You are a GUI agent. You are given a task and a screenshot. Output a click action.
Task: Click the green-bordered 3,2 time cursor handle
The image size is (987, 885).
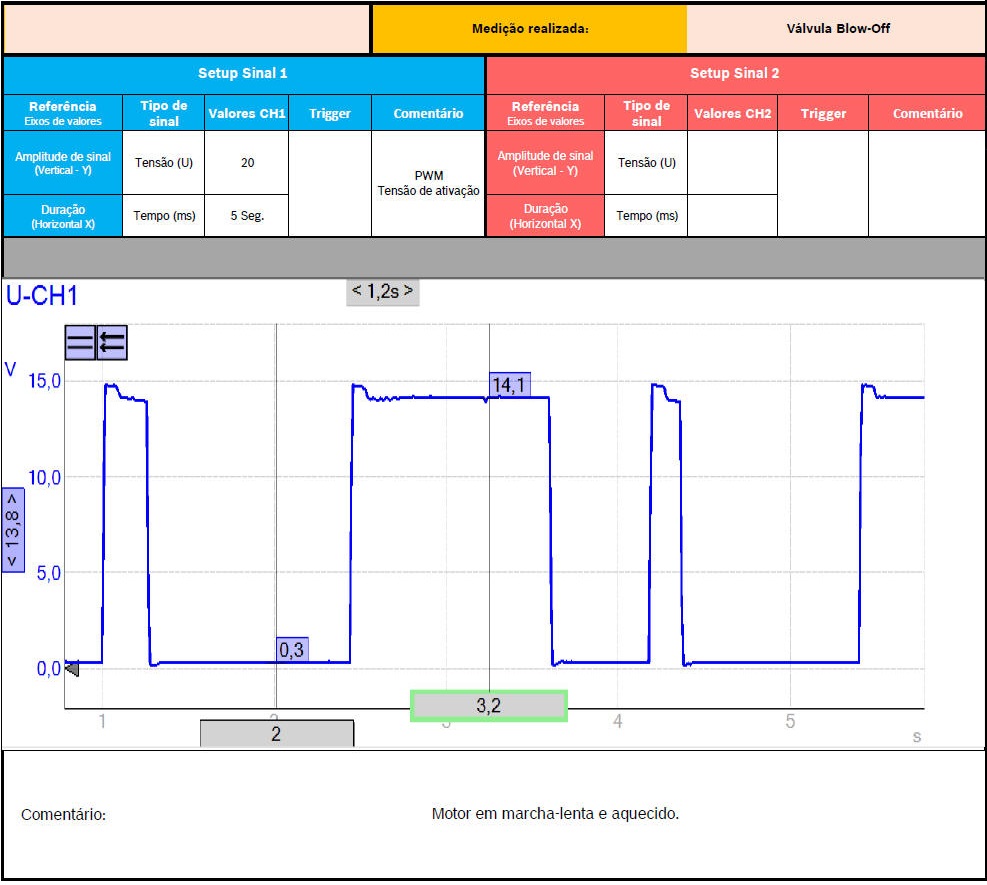(x=488, y=706)
